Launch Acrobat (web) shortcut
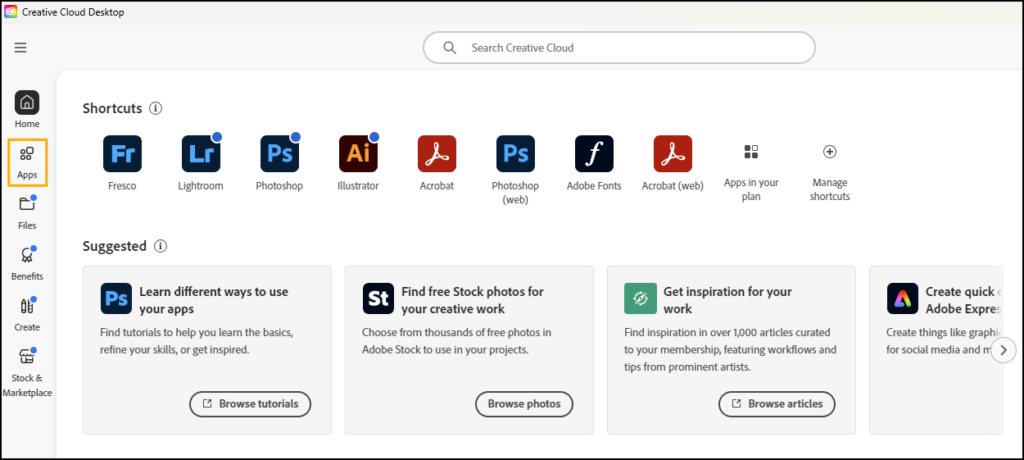This screenshot has width=1024, height=460. pos(673,154)
